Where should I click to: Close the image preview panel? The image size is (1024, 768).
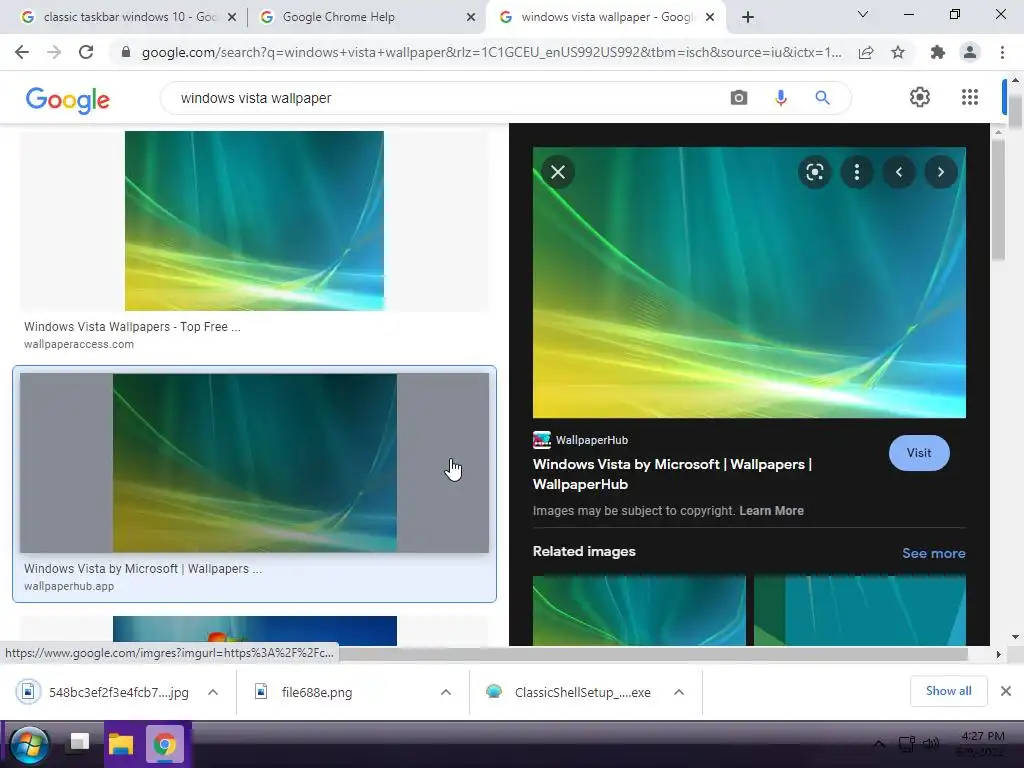(558, 172)
